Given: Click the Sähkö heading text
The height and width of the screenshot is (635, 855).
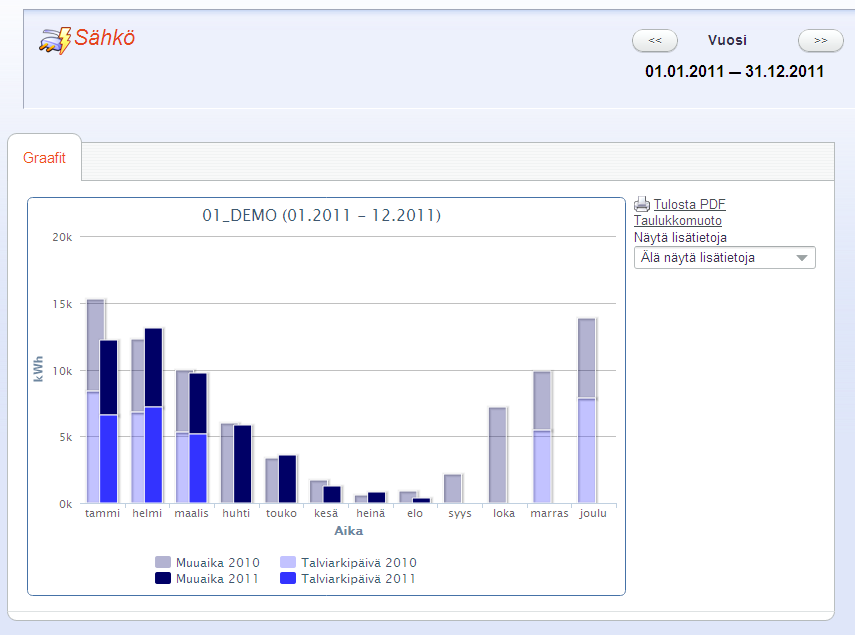Looking at the screenshot, I should coord(105,38).
